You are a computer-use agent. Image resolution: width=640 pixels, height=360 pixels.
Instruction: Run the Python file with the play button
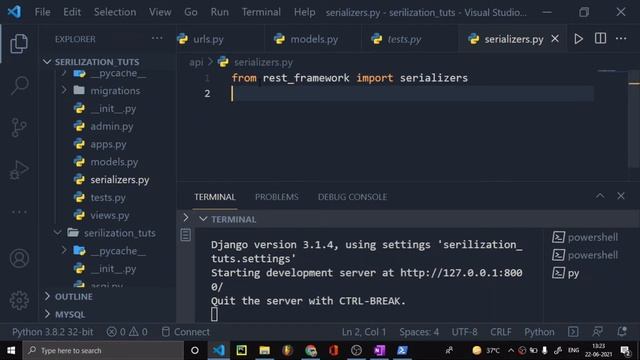tap(578, 39)
